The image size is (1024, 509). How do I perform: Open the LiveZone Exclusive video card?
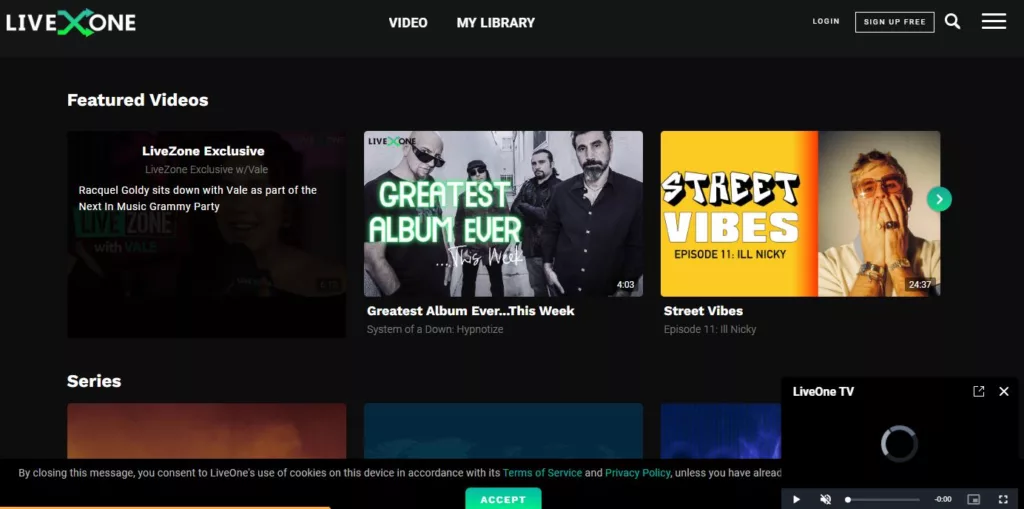tap(206, 234)
